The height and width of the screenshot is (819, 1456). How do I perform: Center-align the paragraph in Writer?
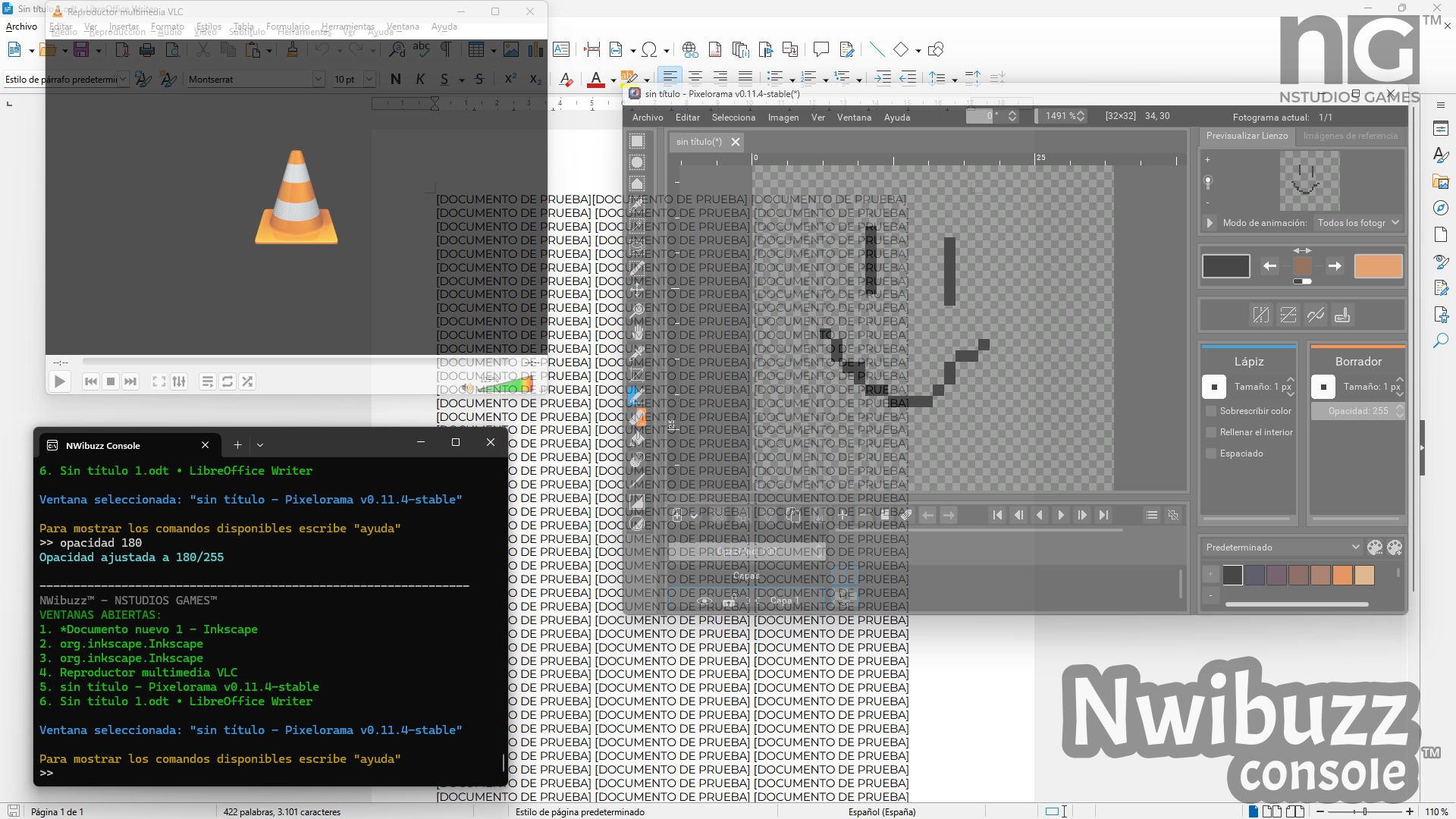695,78
